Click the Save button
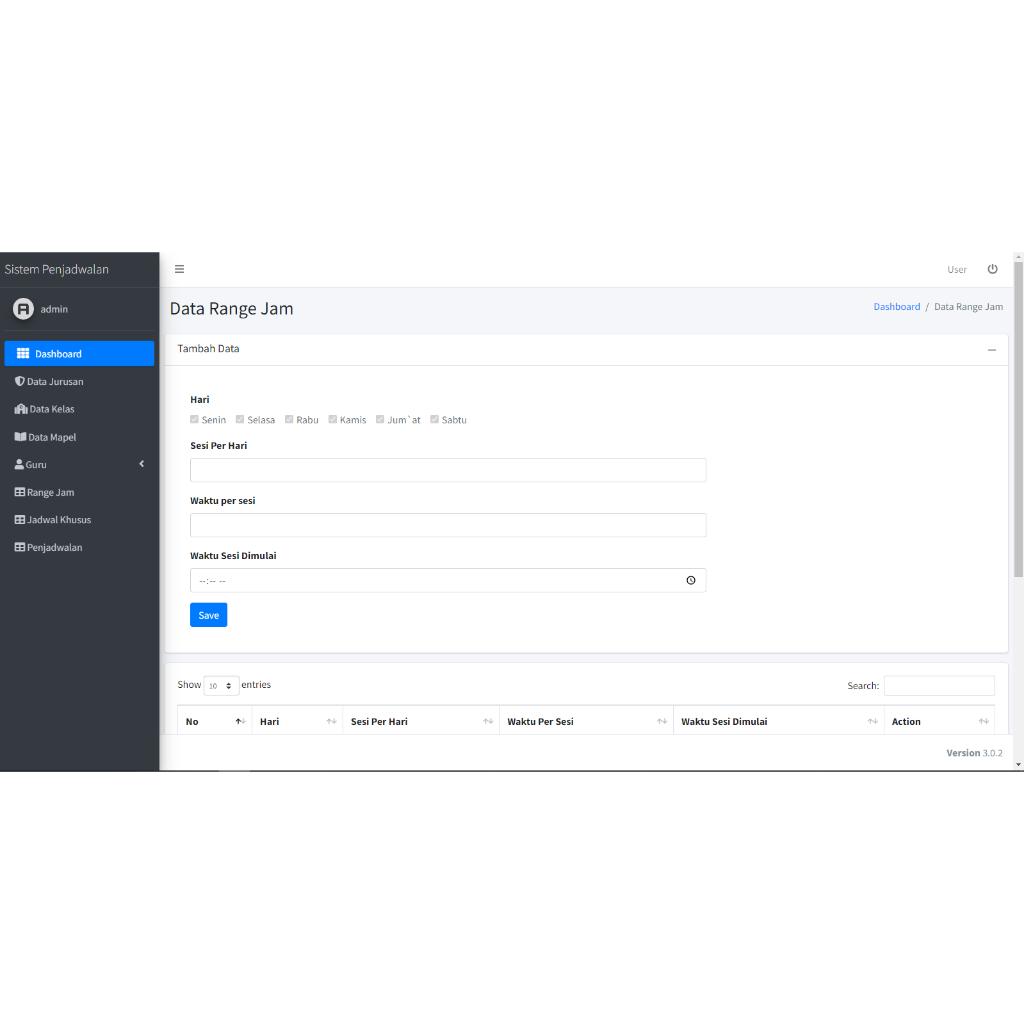The image size is (1024, 1024). pos(208,615)
